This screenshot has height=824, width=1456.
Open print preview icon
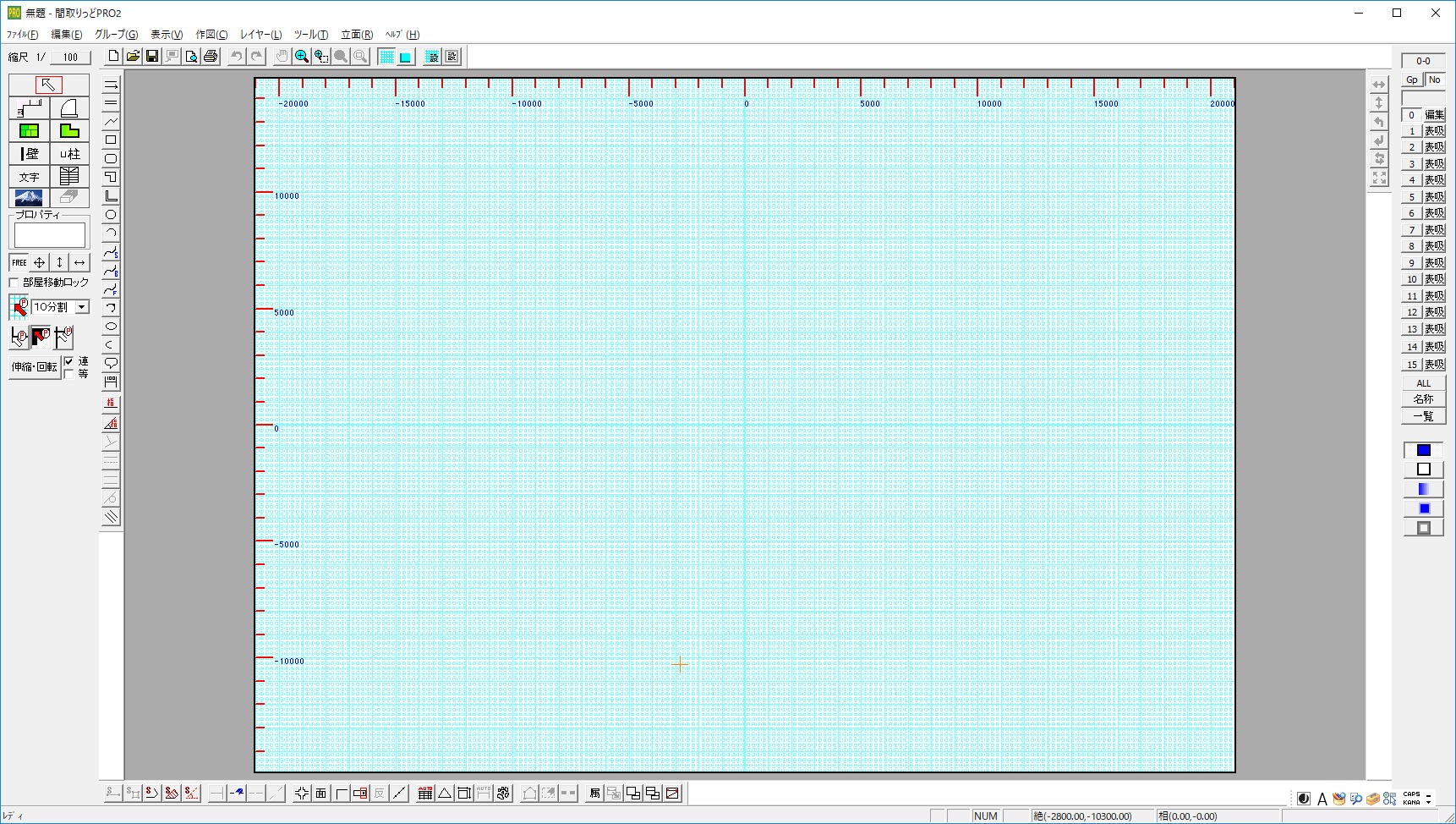click(x=191, y=57)
